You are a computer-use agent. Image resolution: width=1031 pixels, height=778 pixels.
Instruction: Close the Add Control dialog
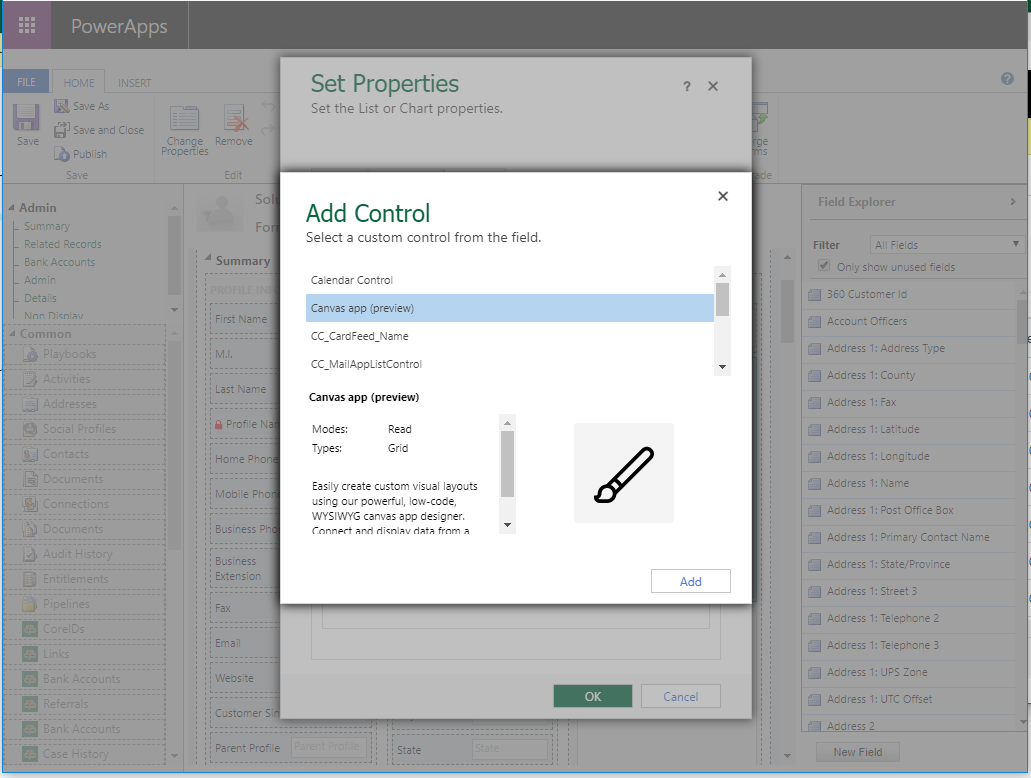[723, 196]
